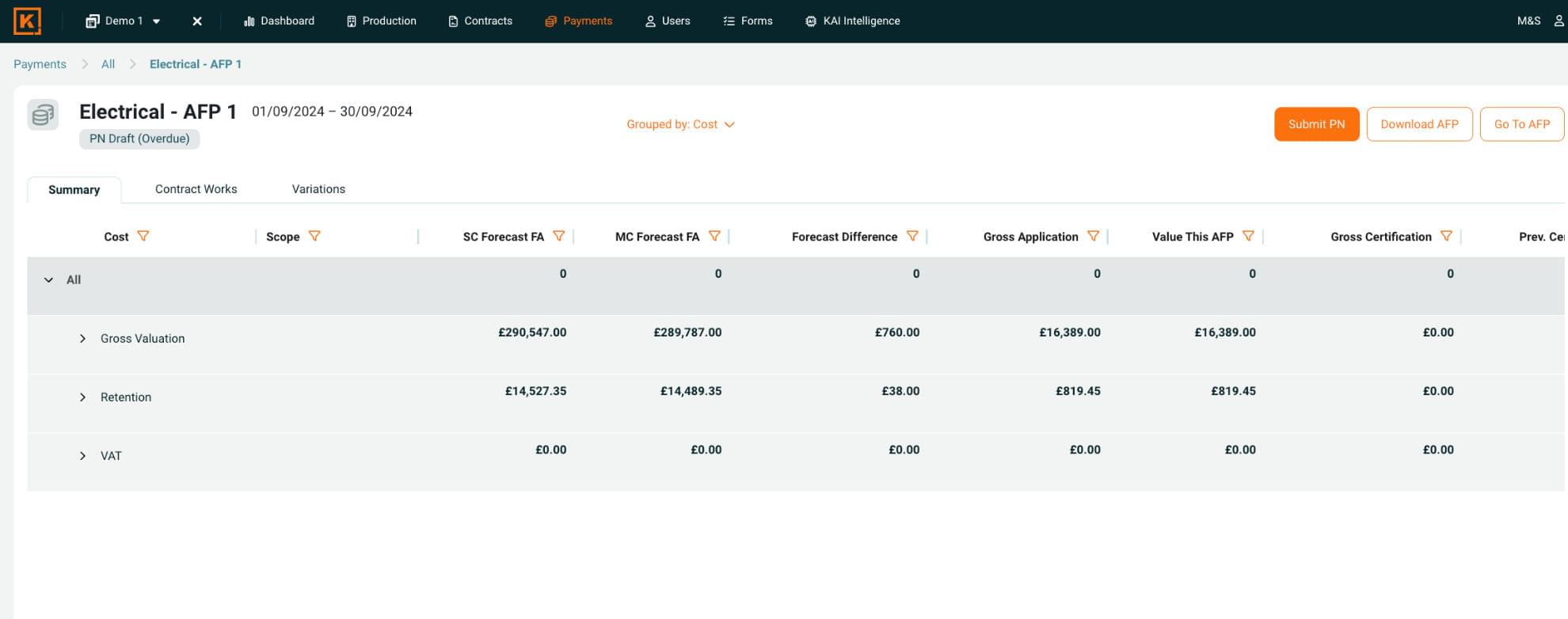Viewport: 1568px width, 619px height.
Task: Open the Grouped by: Cost dropdown
Action: click(x=680, y=124)
